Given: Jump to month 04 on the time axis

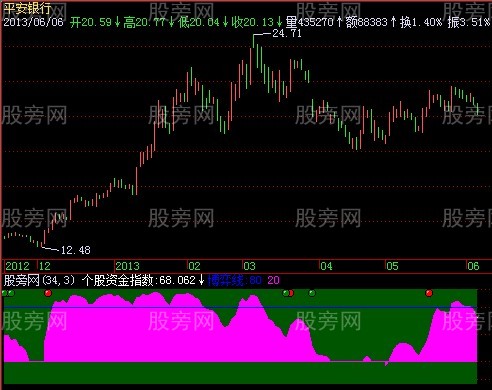Looking at the screenshot, I should click(326, 266).
